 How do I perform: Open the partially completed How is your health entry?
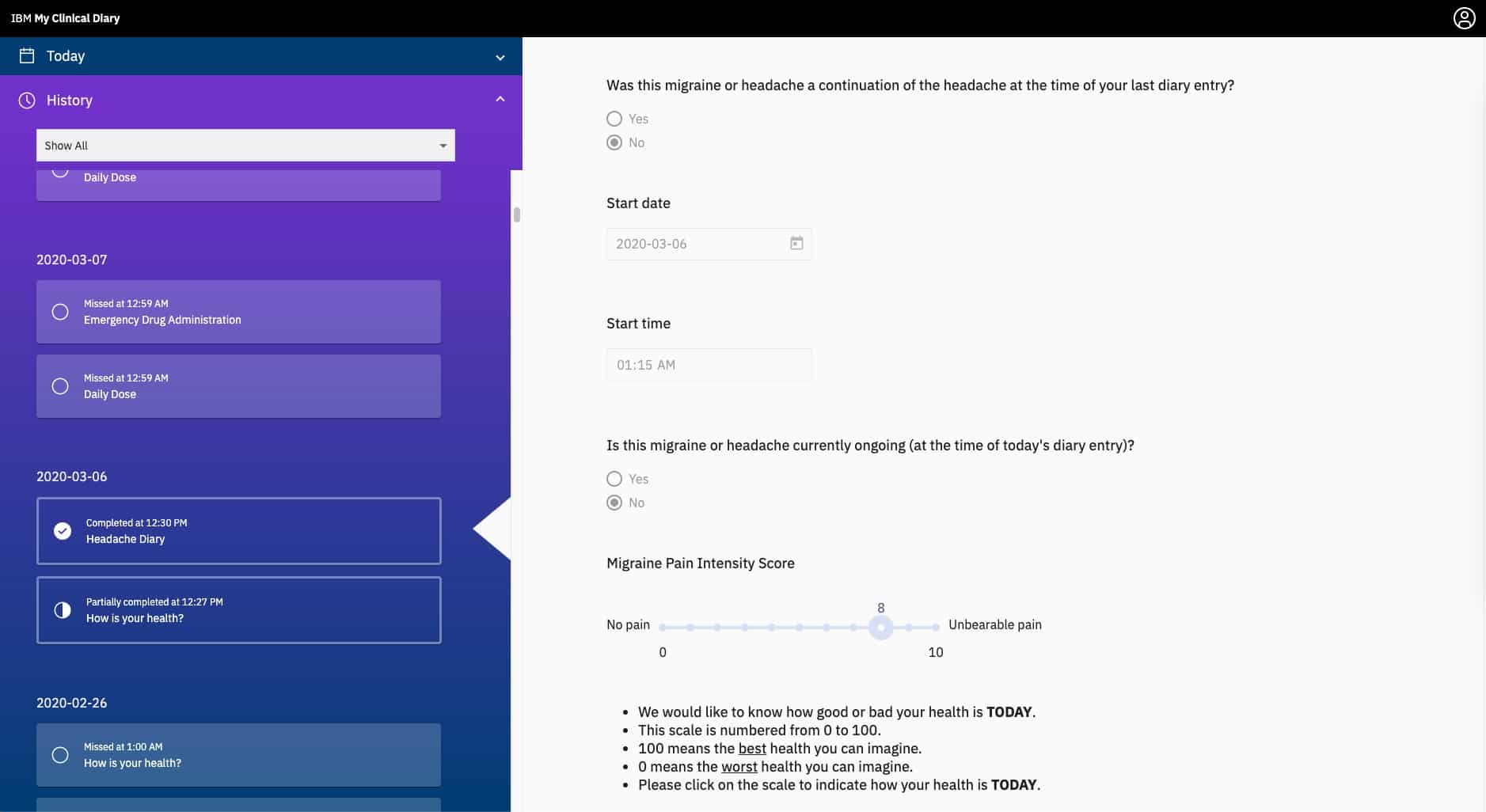click(x=238, y=610)
